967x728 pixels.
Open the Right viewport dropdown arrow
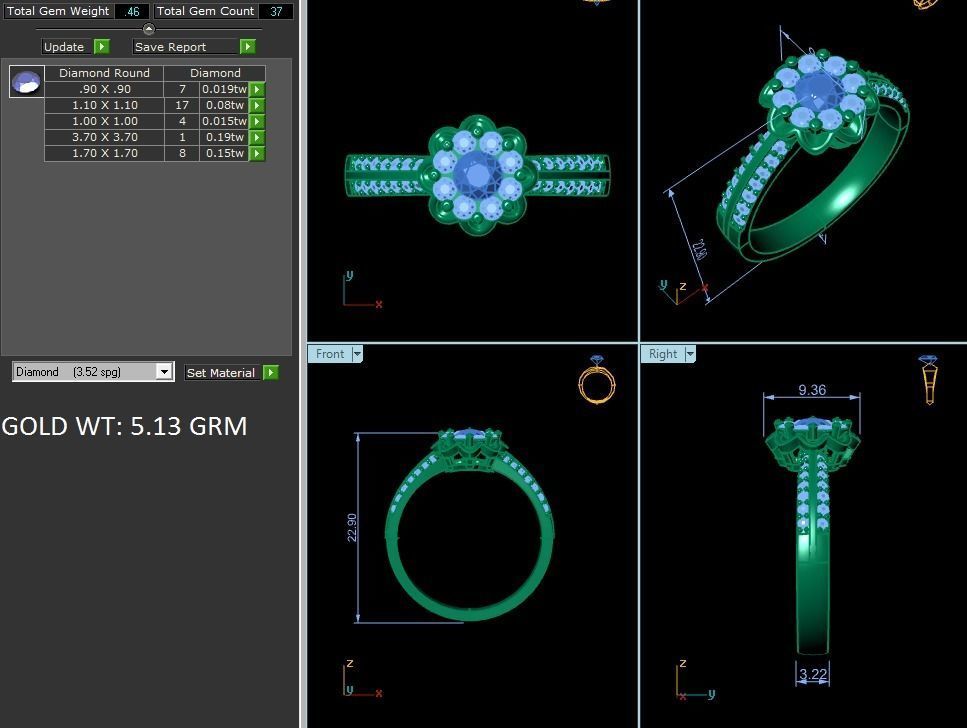point(690,354)
